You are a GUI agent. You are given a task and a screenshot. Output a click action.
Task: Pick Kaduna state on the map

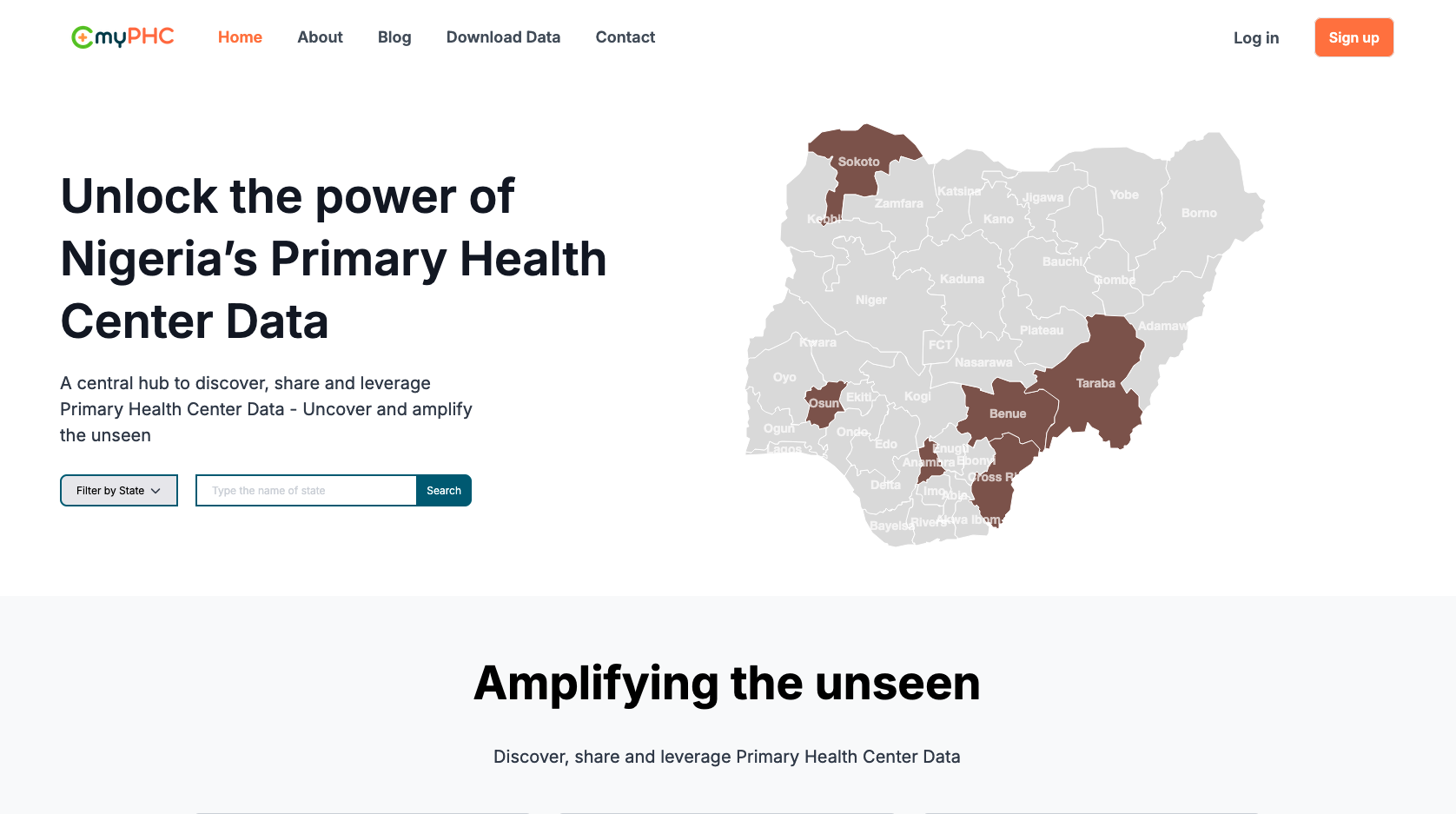[x=963, y=278]
